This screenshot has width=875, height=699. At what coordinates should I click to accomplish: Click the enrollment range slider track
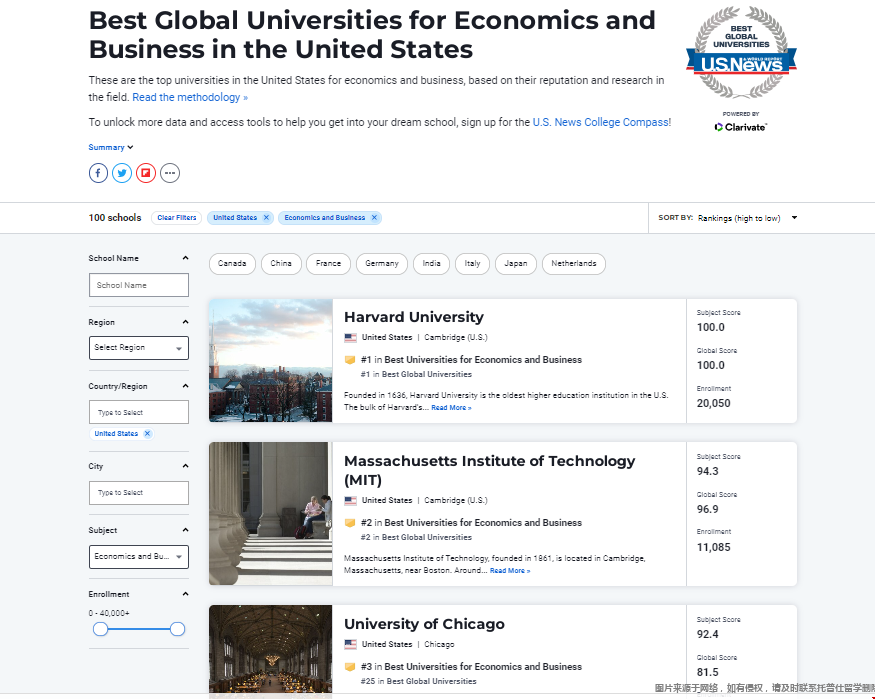point(139,629)
